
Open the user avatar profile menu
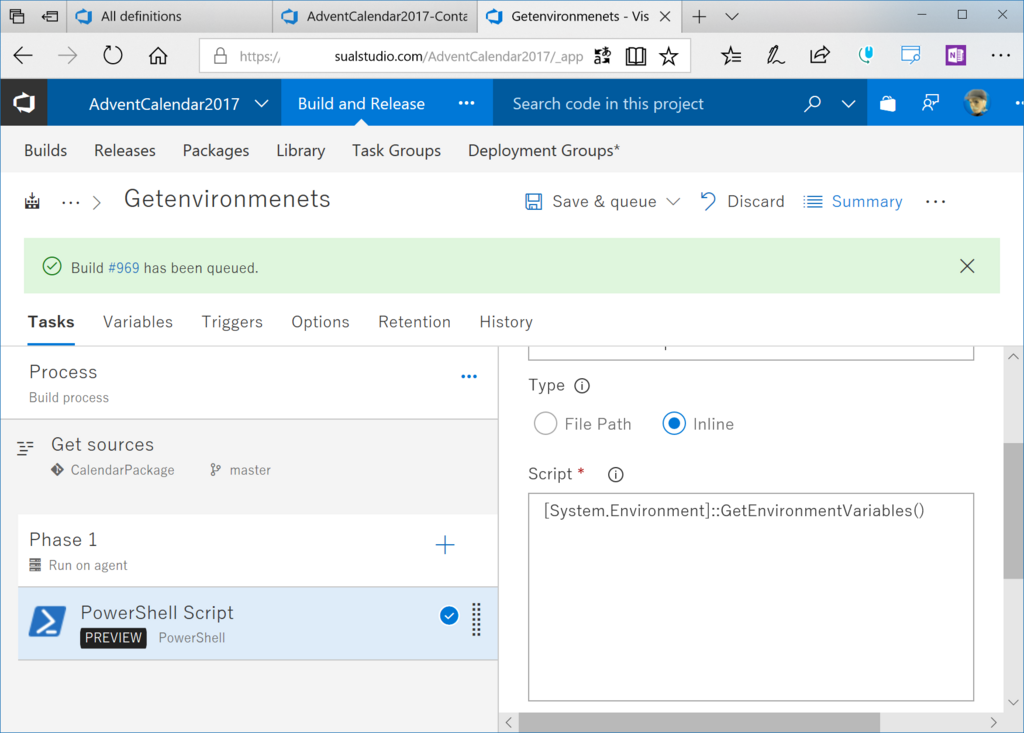(x=976, y=103)
